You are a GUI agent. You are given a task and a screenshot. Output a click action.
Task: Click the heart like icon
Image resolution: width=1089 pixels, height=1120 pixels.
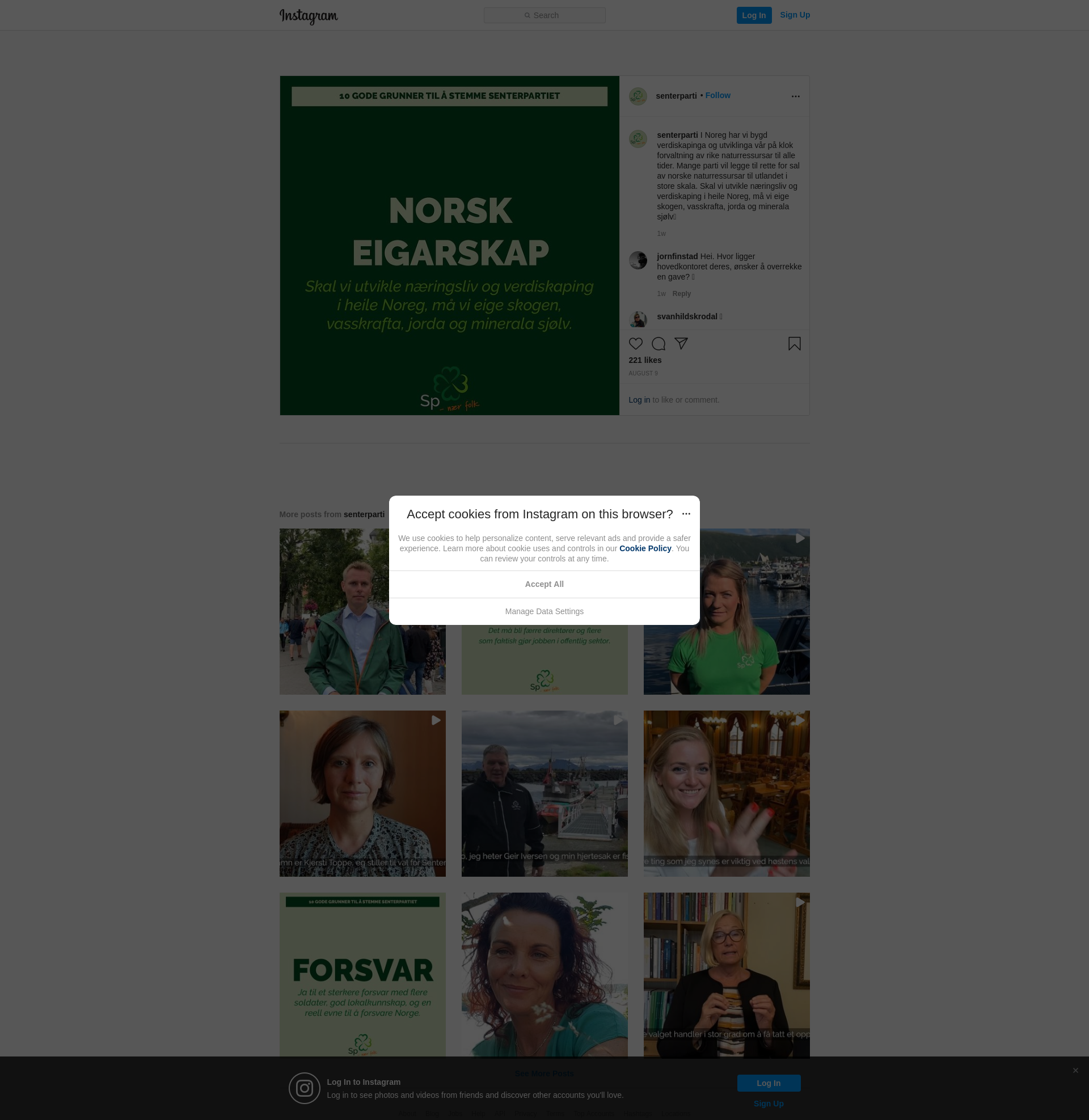point(635,344)
